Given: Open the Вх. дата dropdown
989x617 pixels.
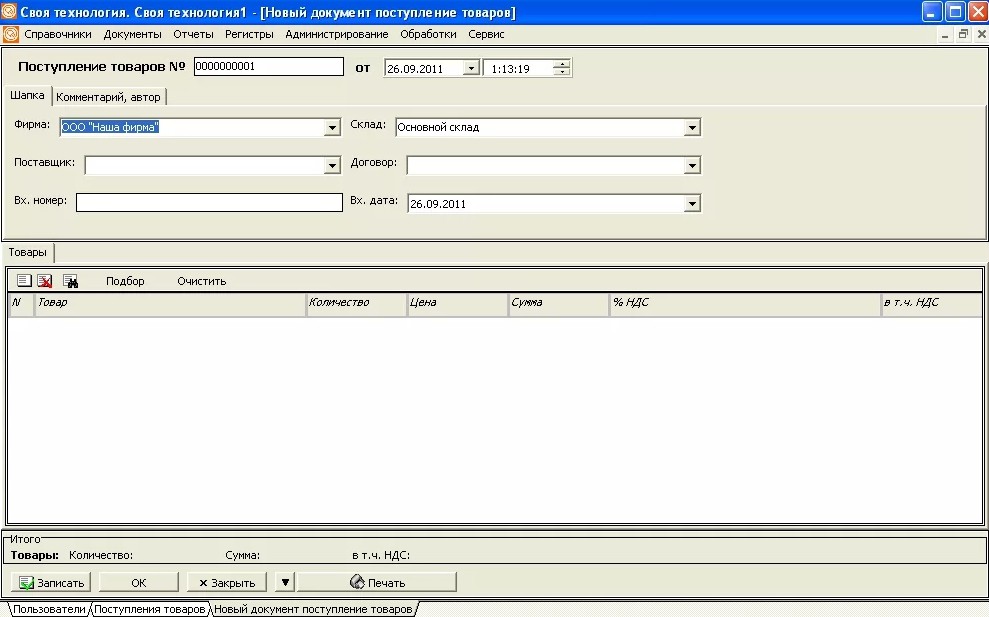Looking at the screenshot, I should [x=691, y=204].
